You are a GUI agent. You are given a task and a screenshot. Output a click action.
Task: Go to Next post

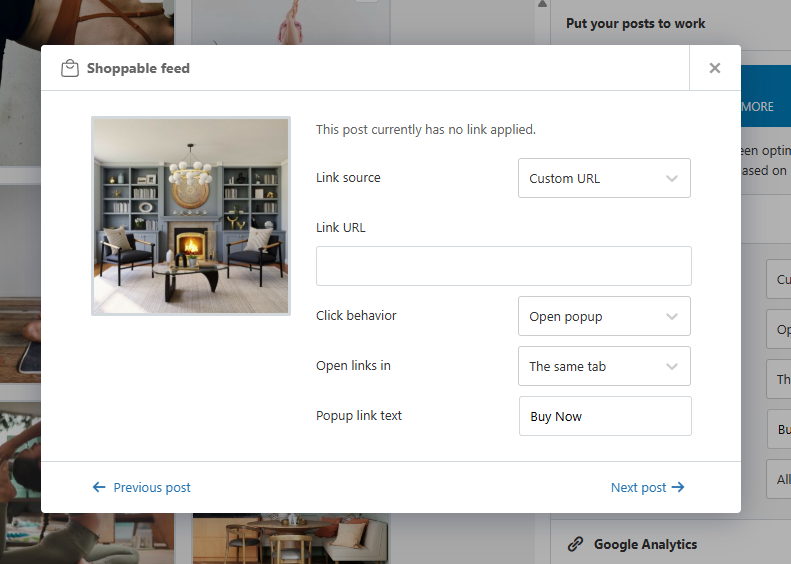click(648, 487)
